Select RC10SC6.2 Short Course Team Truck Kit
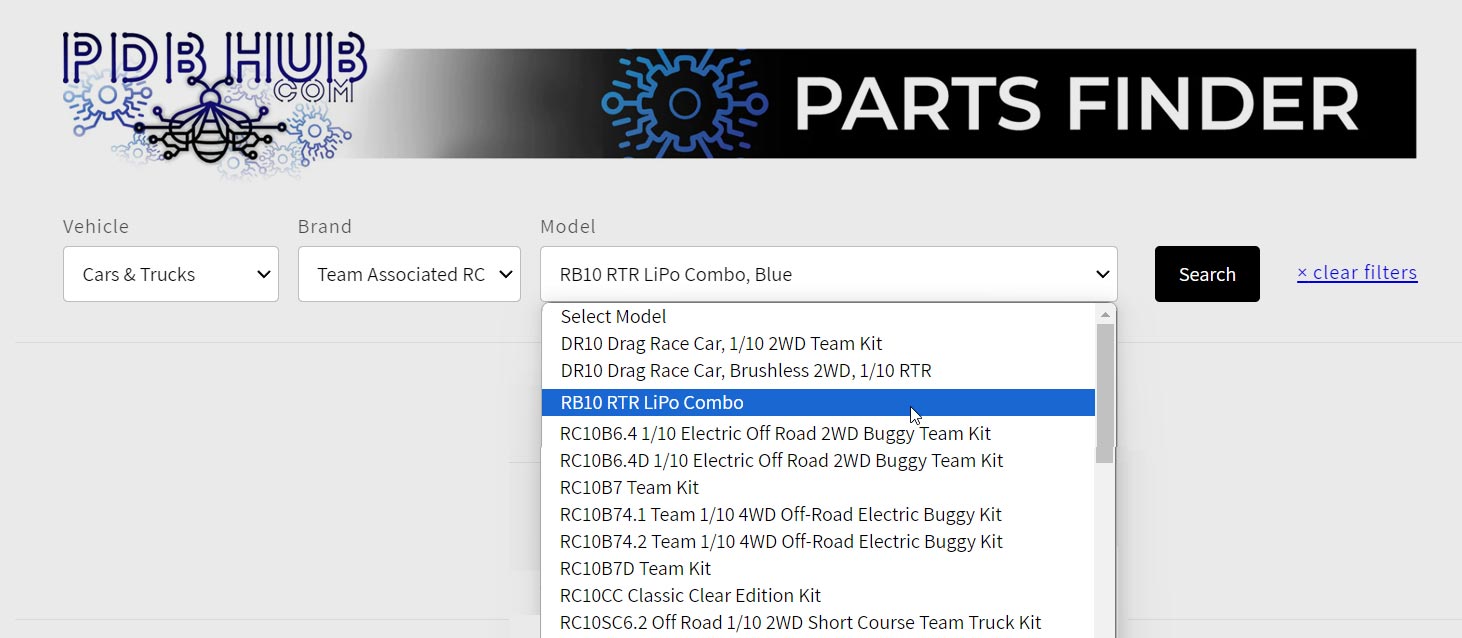 click(x=800, y=622)
